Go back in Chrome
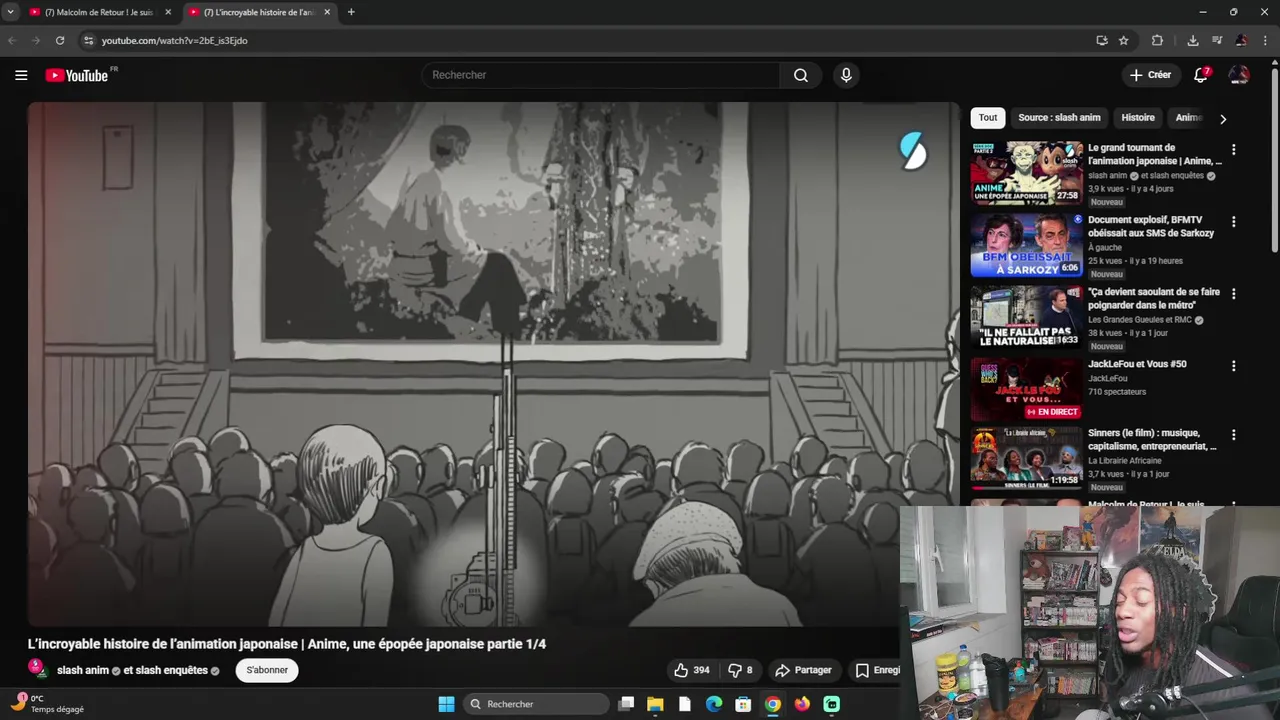 point(12,40)
